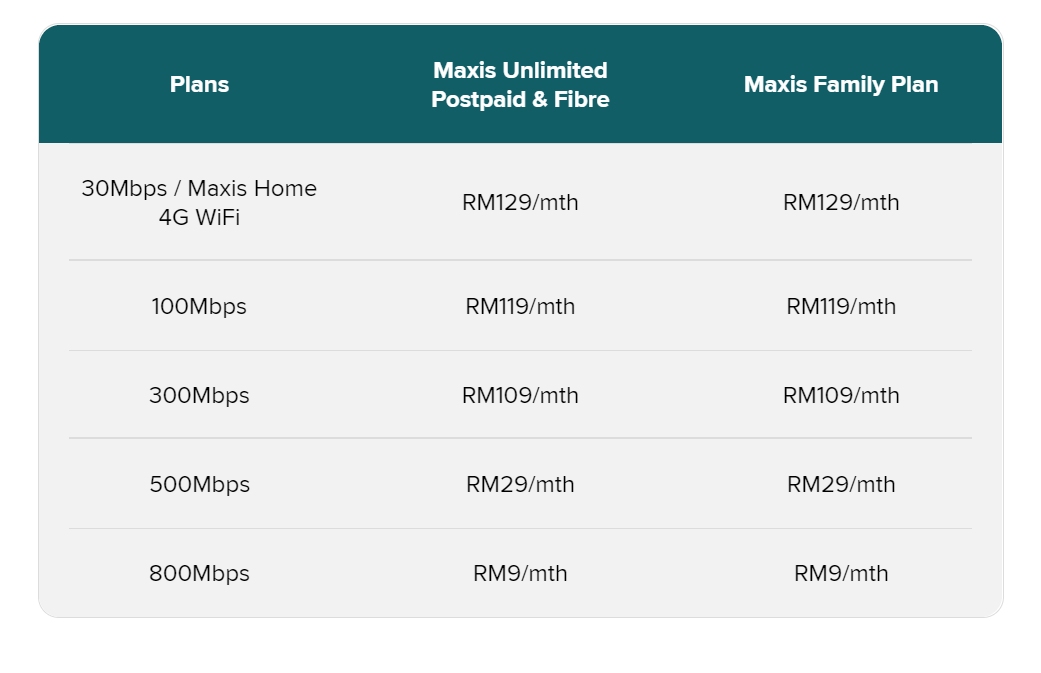The image size is (1041, 673).
Task: Select RM29/mth under Maxis Family Plan
Action: point(841,484)
